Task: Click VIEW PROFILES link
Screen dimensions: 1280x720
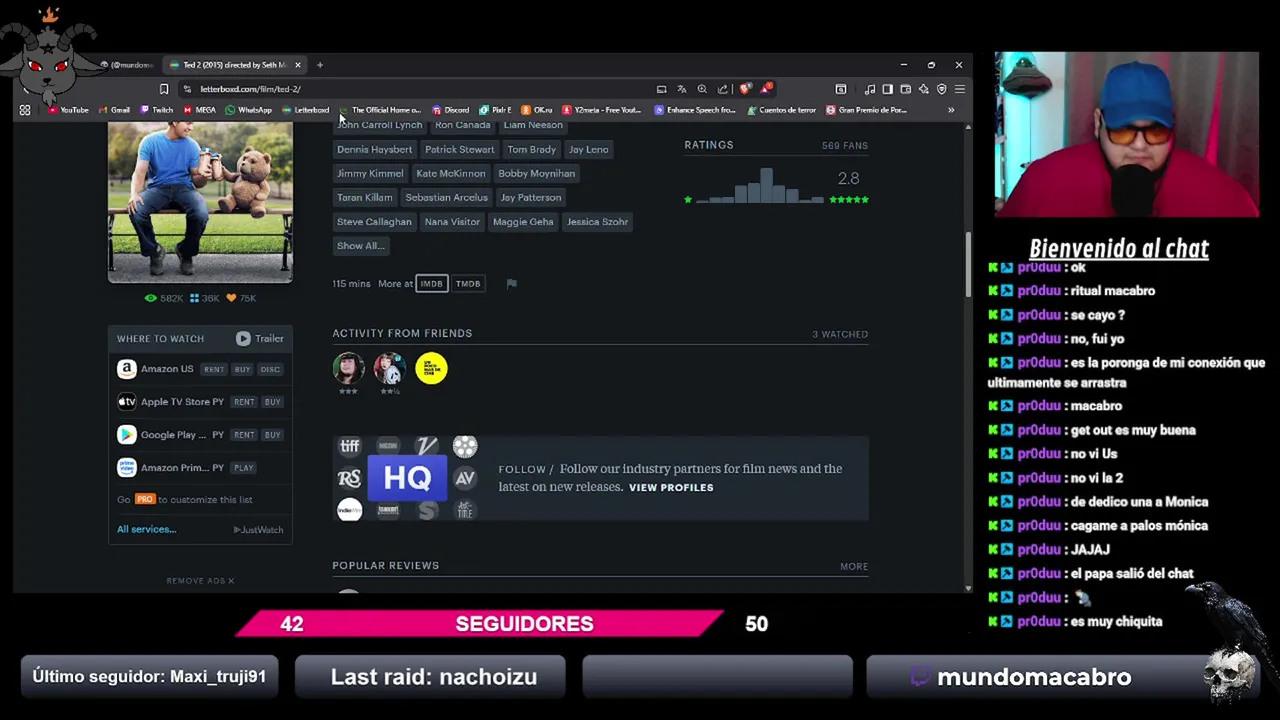Action: tap(671, 488)
